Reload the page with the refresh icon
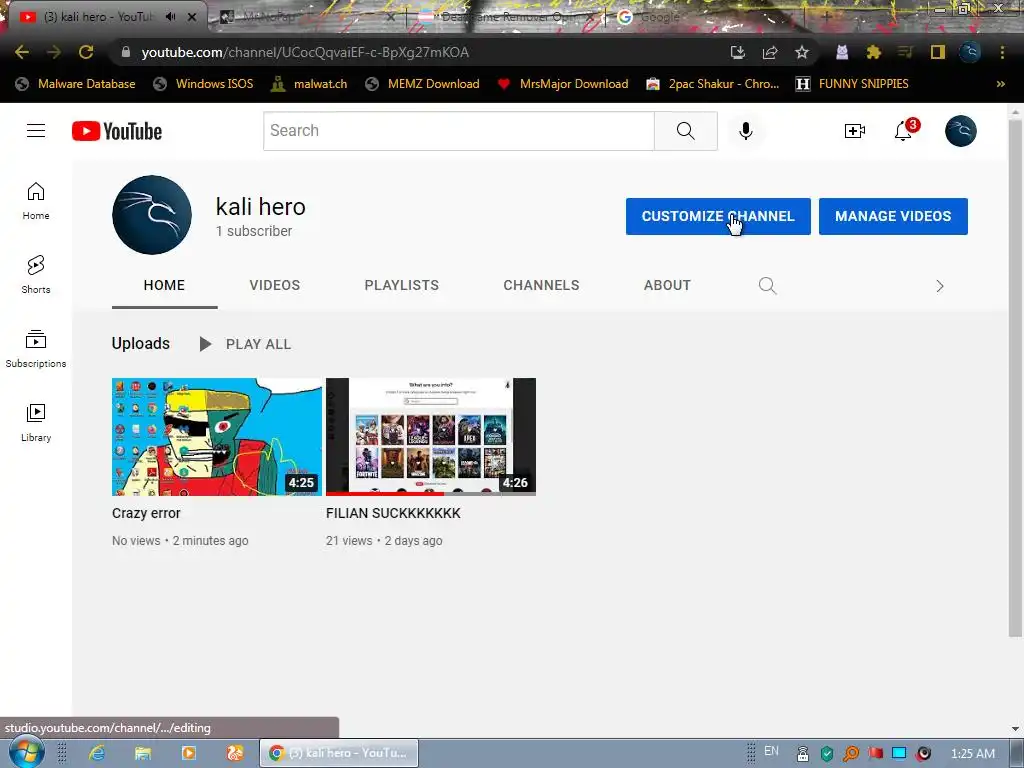The height and width of the screenshot is (768, 1024). coord(86,52)
